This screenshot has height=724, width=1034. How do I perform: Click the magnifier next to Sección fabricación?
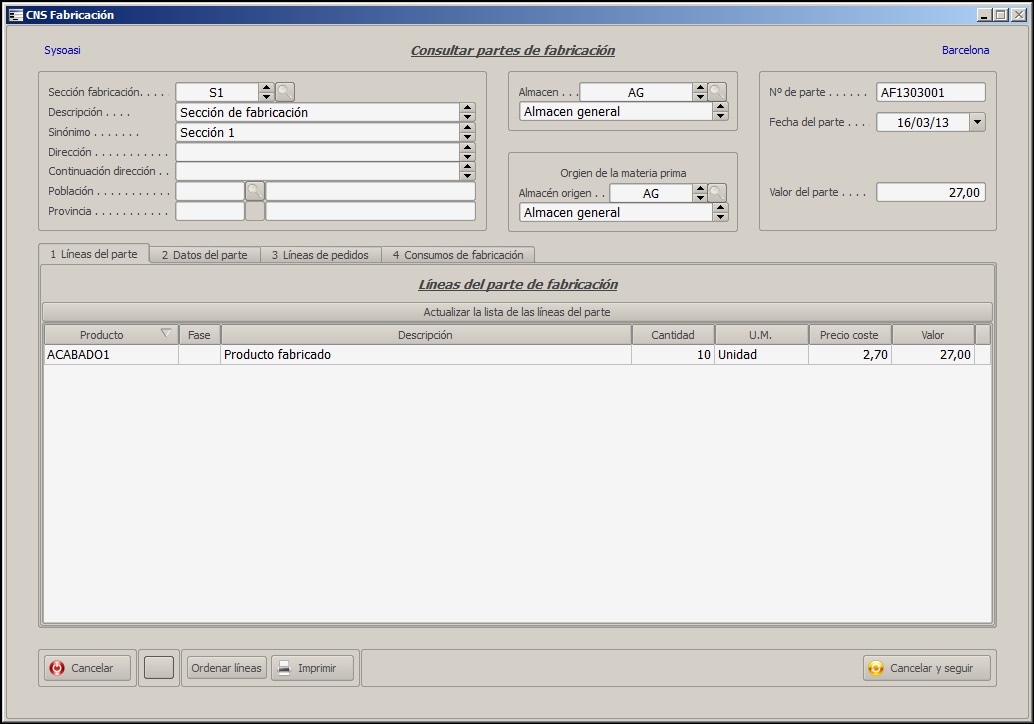(x=285, y=92)
